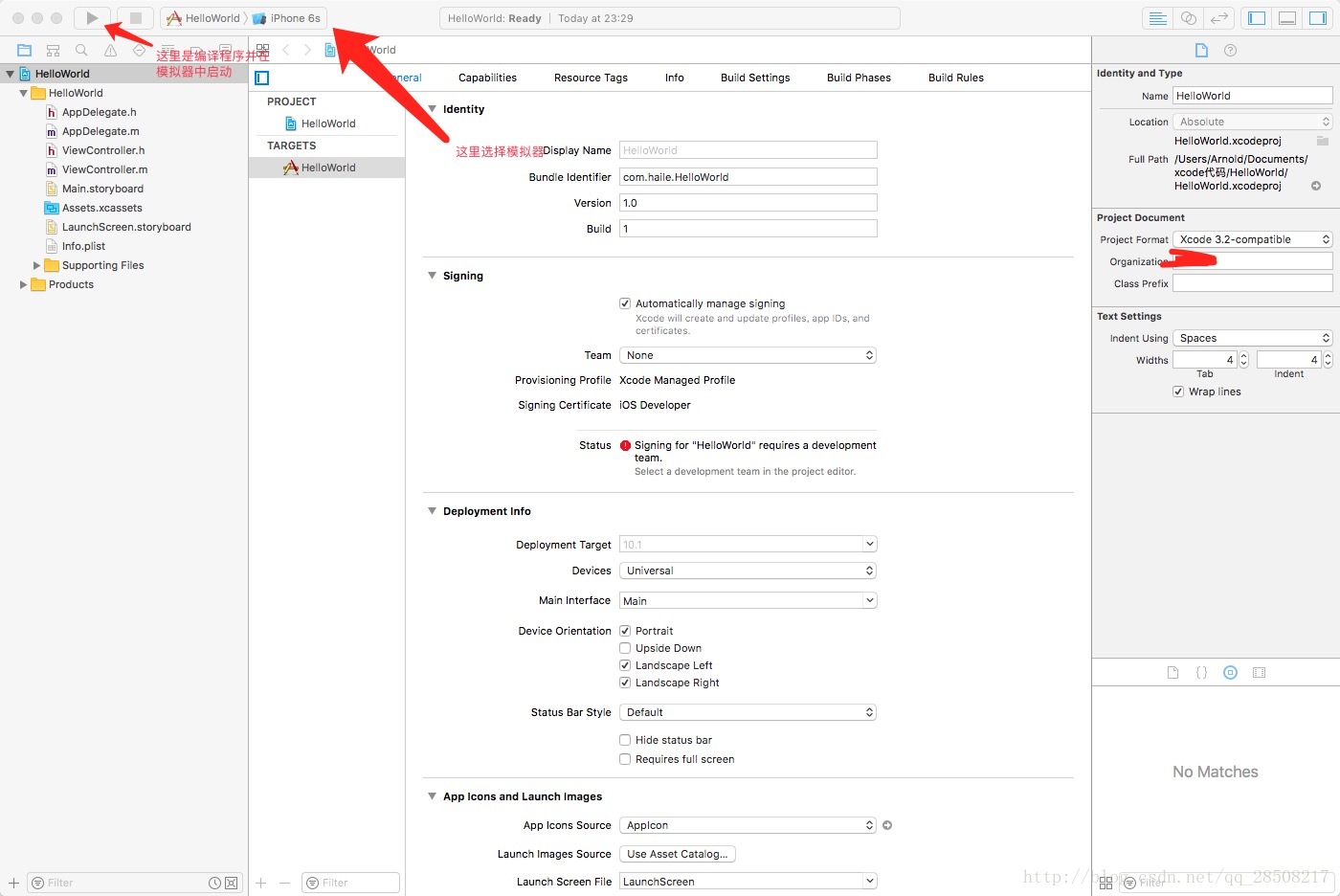This screenshot has height=896, width=1340.
Task: Uncheck Portrait orientation
Action: coord(625,631)
